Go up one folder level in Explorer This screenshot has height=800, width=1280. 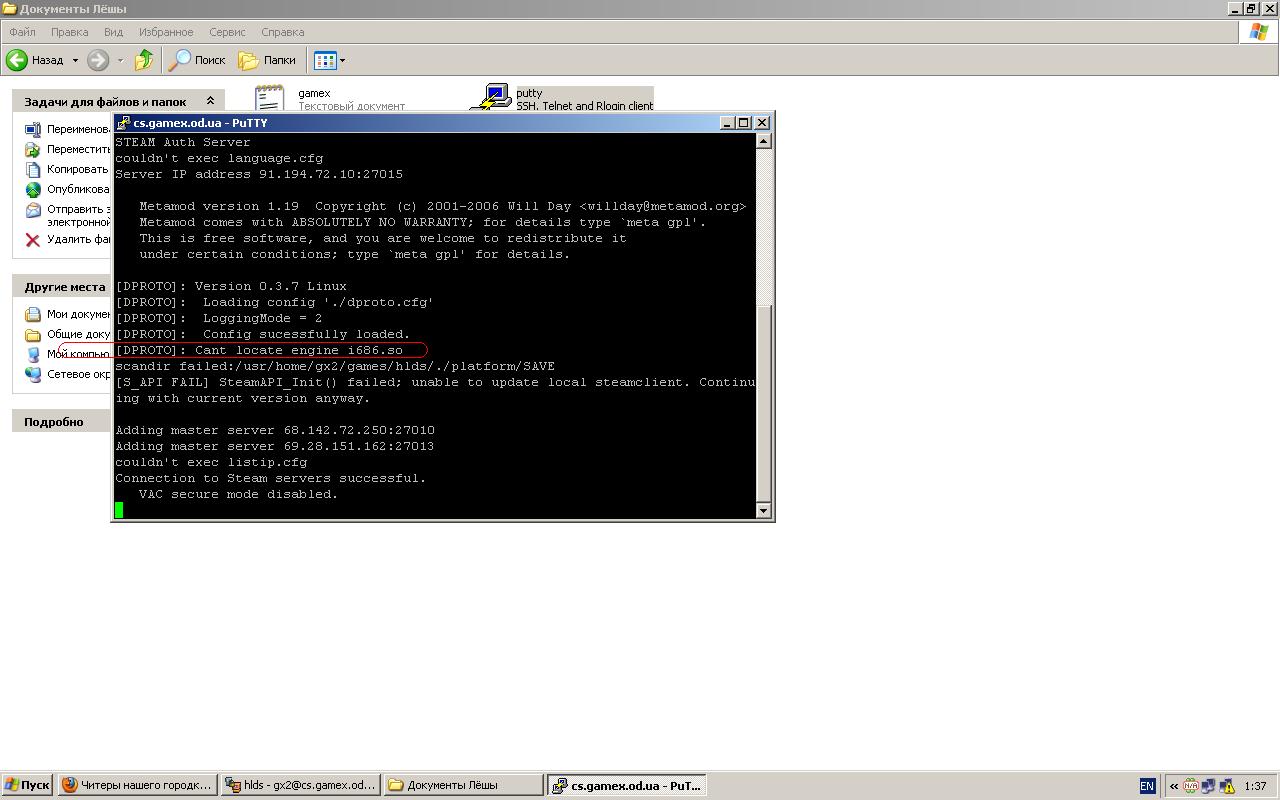click(x=144, y=60)
